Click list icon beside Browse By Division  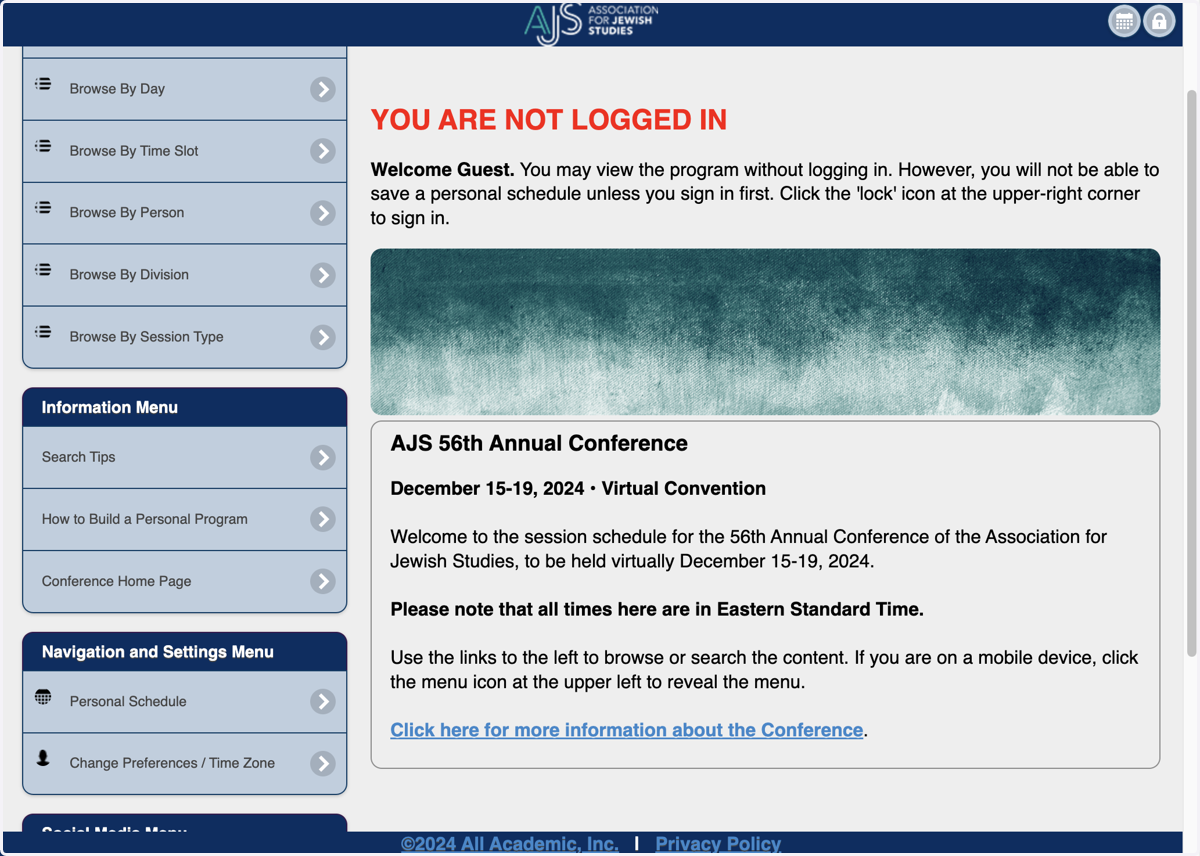click(x=43, y=270)
